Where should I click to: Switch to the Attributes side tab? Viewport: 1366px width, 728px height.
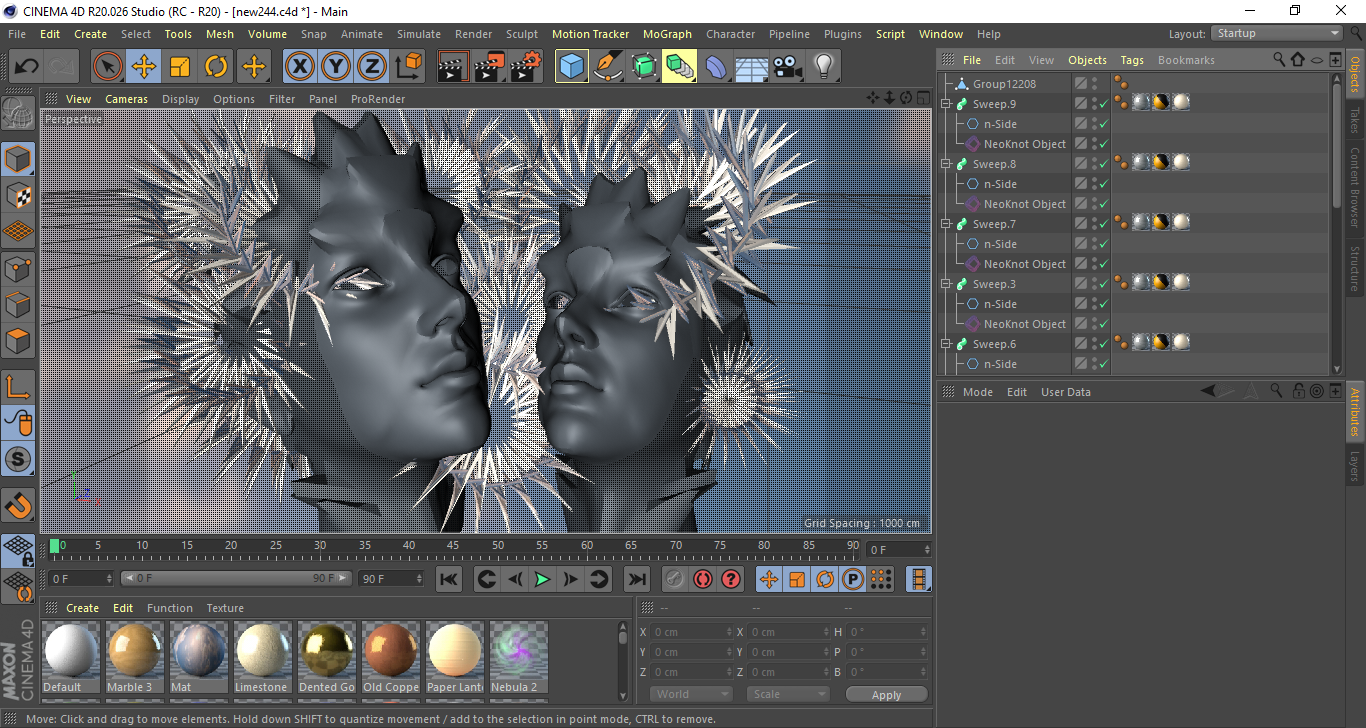click(1356, 413)
